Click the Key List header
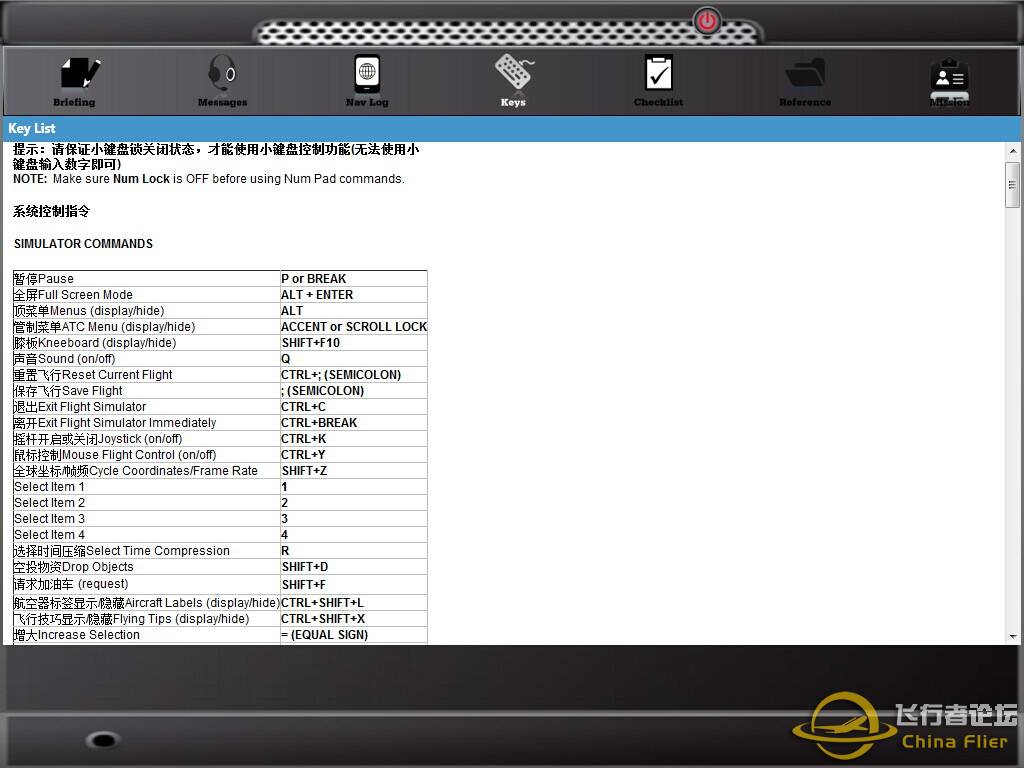Viewport: 1024px width, 768px height. (511, 129)
